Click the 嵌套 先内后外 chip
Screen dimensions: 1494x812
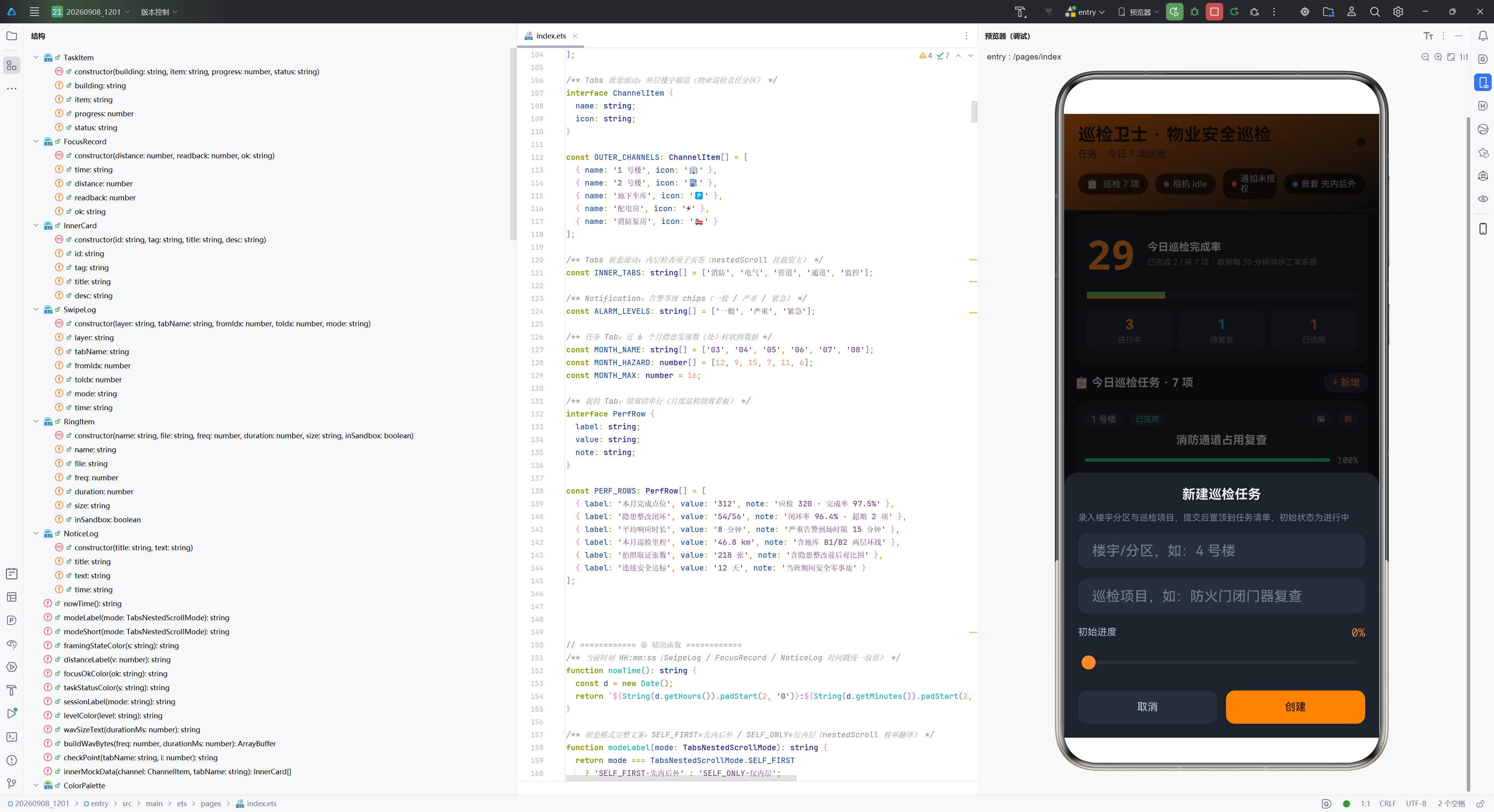point(1324,184)
